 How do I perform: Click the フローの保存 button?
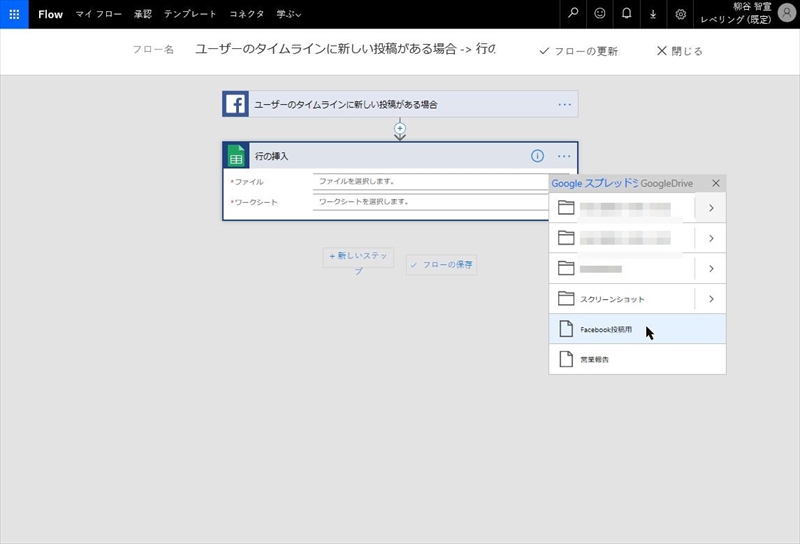click(x=441, y=265)
